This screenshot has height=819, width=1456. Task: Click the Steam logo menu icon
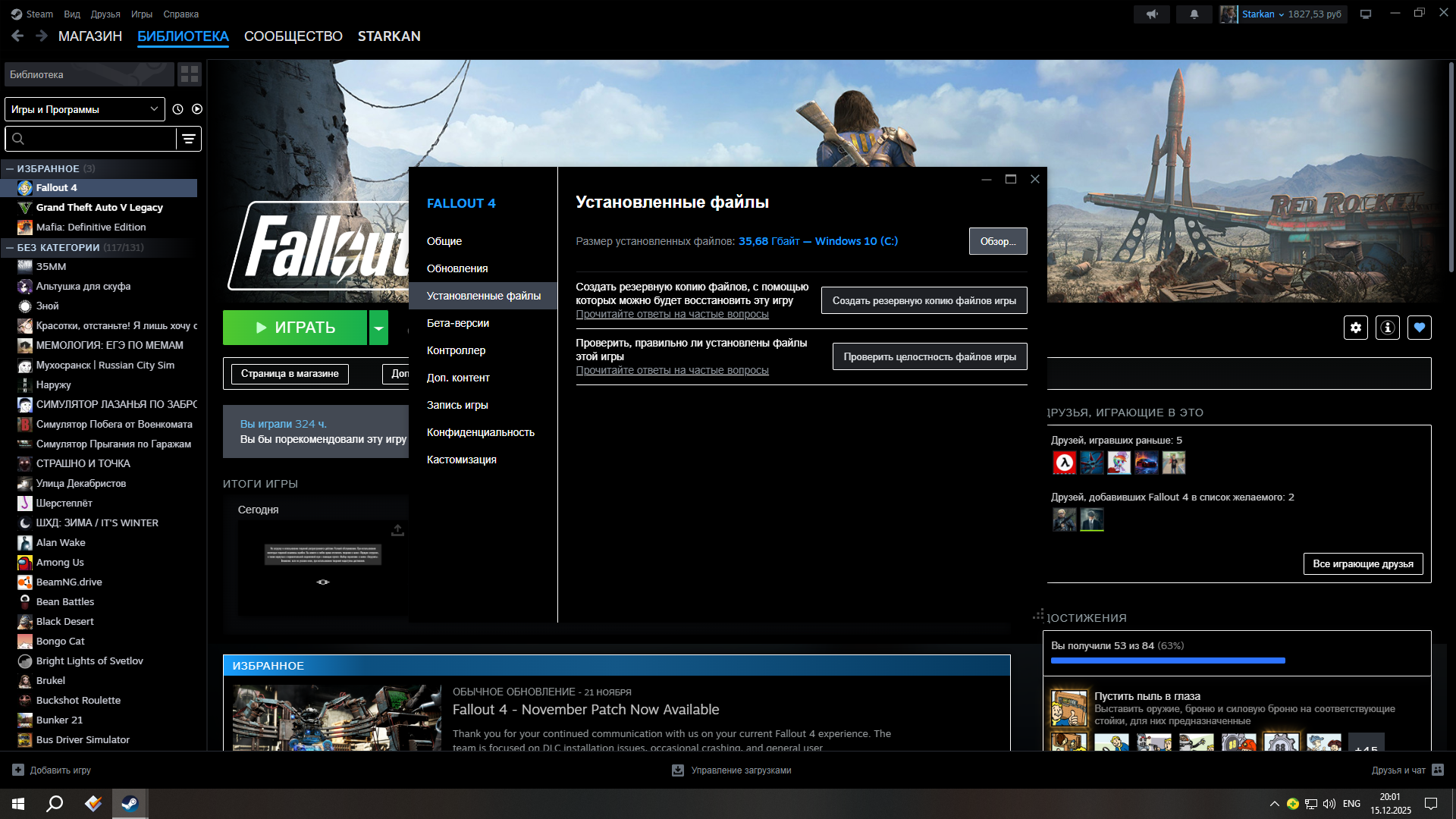16,14
